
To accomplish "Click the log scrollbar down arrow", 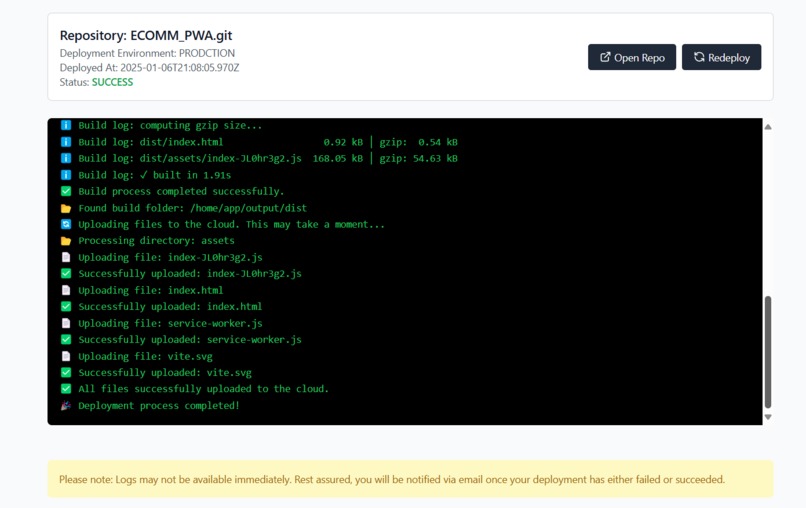I will click(767, 417).
